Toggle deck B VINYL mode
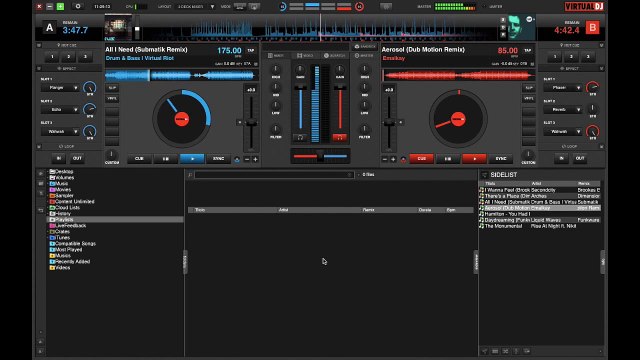Image resolution: width=640 pixels, height=360 pixels. click(529, 98)
